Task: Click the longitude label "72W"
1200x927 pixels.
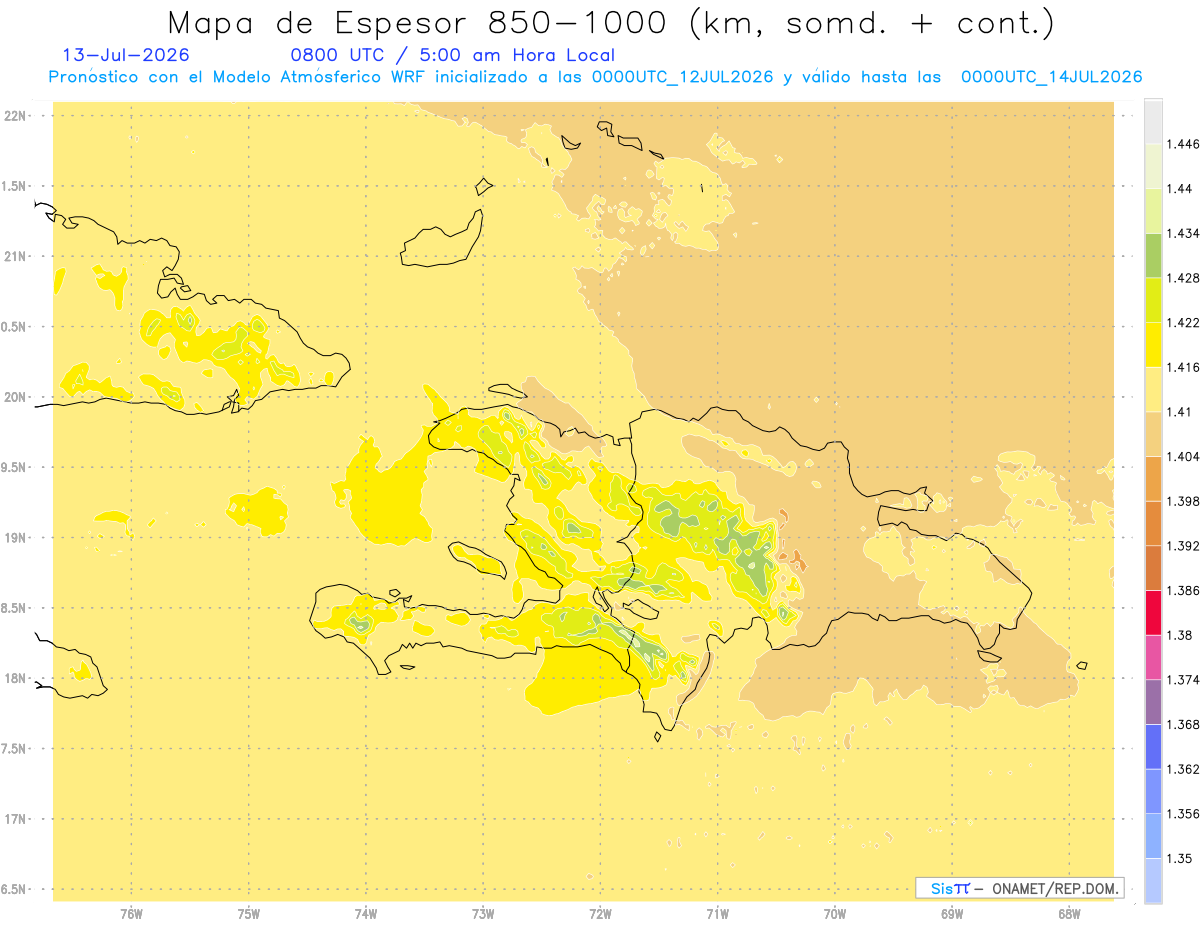Action: [600, 913]
